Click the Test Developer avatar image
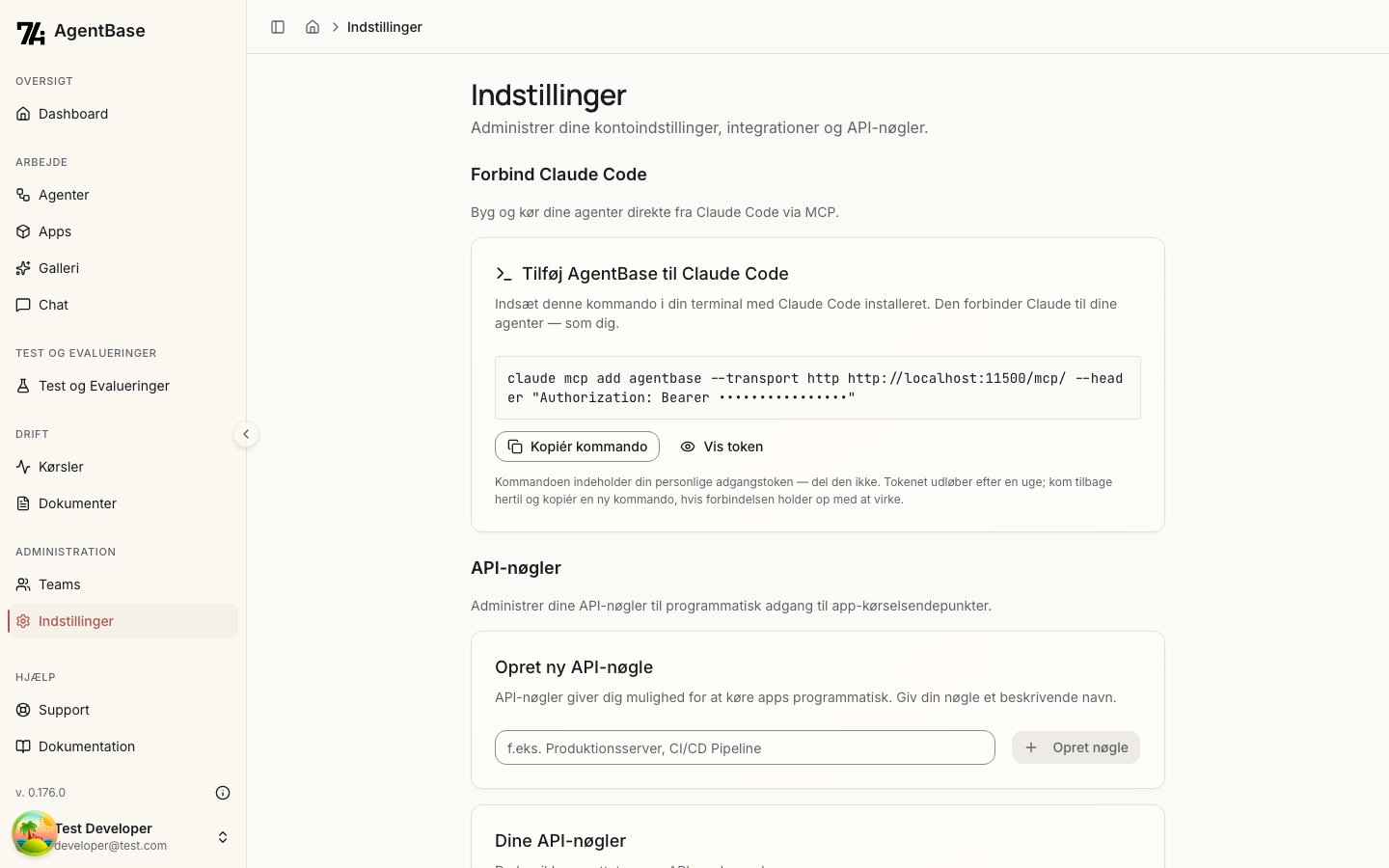This screenshot has width=1389, height=868. click(x=34, y=834)
